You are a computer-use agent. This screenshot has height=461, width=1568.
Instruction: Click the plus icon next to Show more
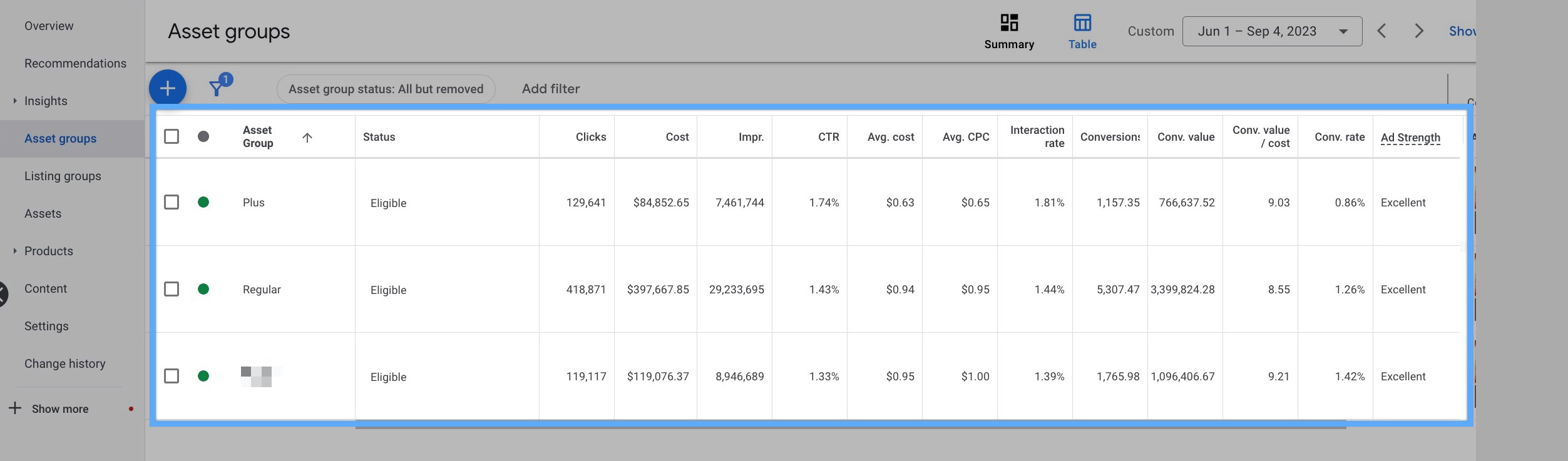pyautogui.click(x=15, y=408)
